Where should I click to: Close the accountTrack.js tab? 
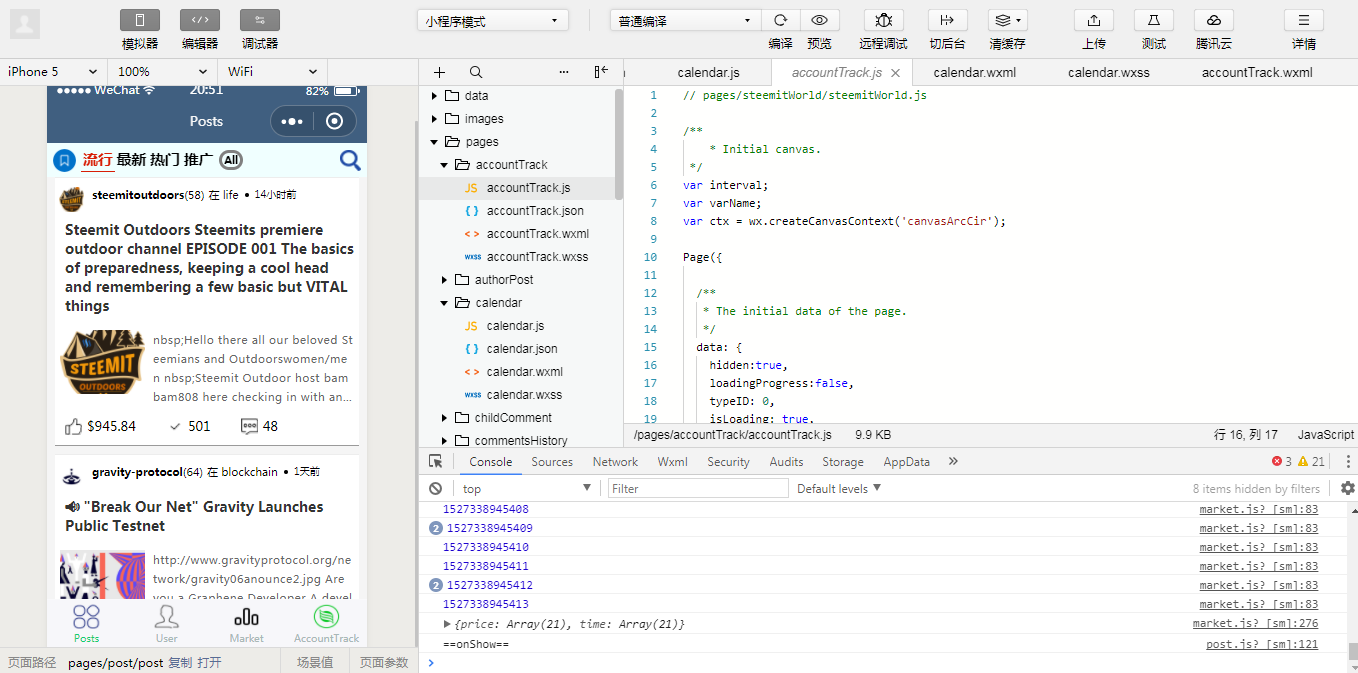896,73
